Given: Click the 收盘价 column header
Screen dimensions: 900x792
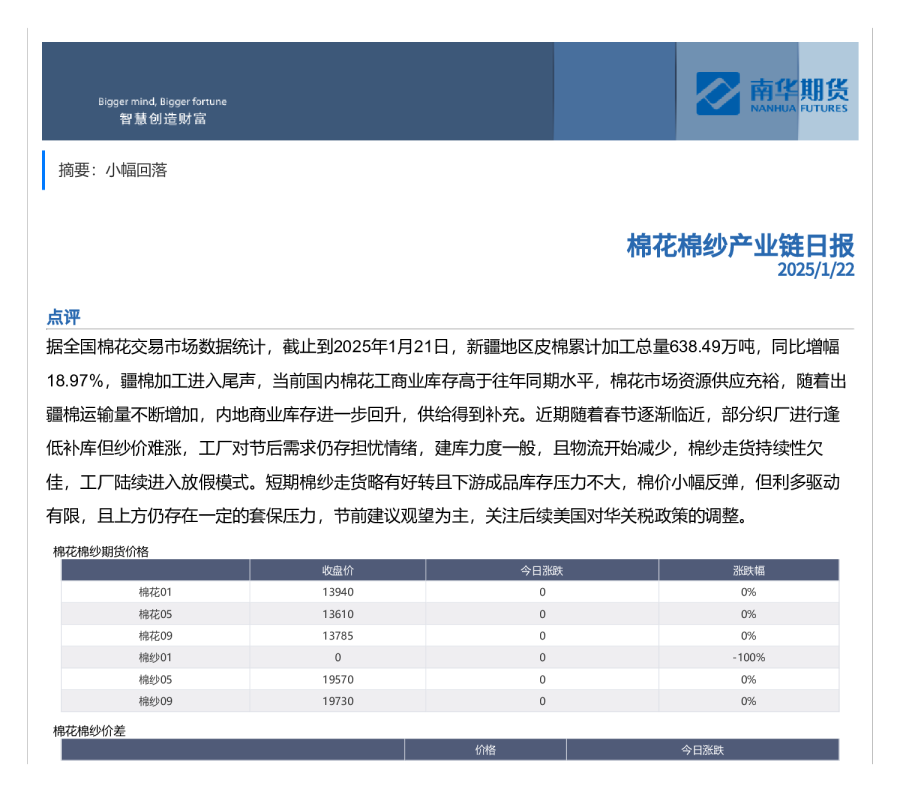Looking at the screenshot, I should coord(337,570).
